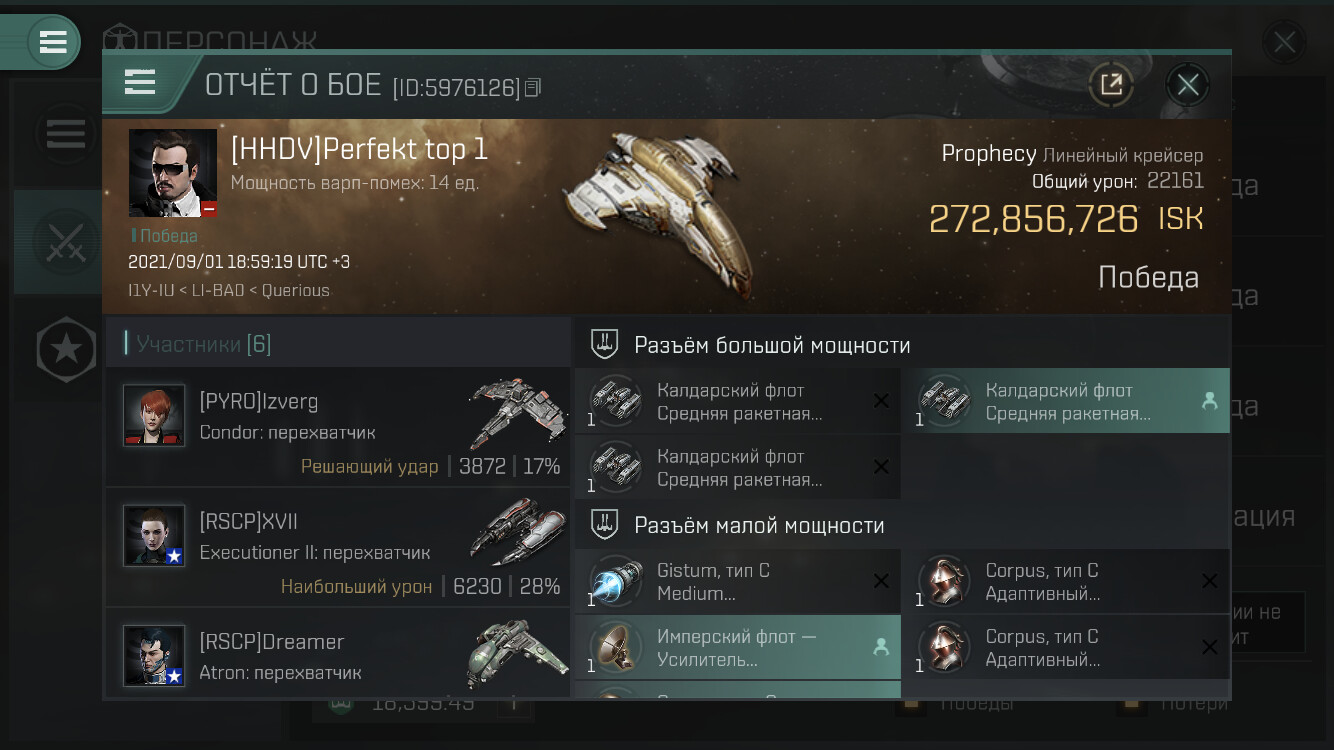
Task: Copy the battle report ID 5976126
Action: tap(533, 88)
